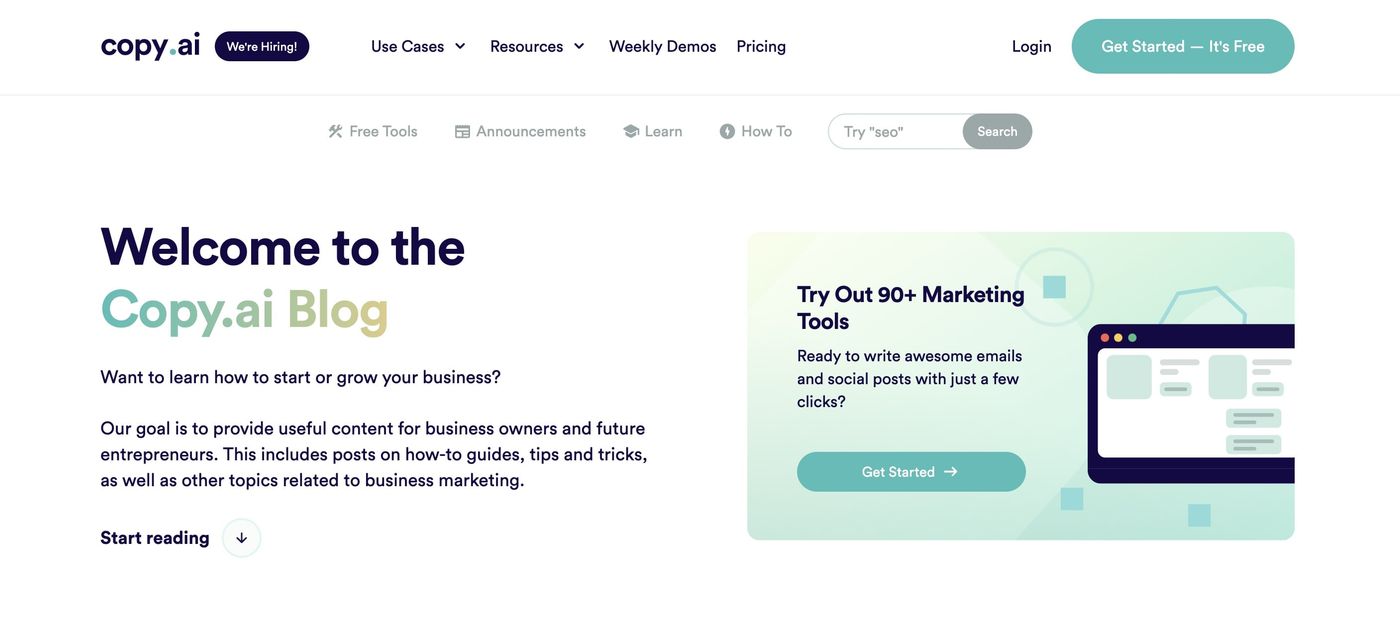Click the Free Tools wrench icon
This screenshot has width=1400, height=631.
pyautogui.click(x=335, y=131)
